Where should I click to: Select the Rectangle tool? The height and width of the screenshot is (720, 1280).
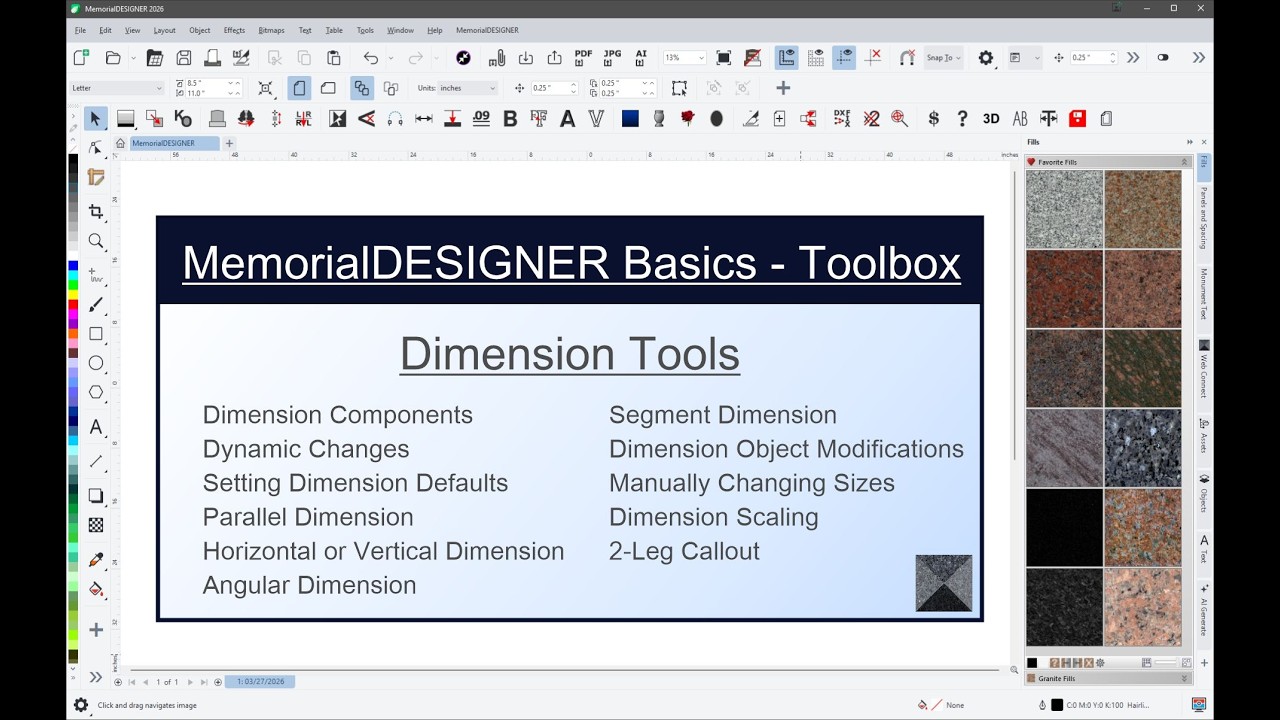click(96, 334)
